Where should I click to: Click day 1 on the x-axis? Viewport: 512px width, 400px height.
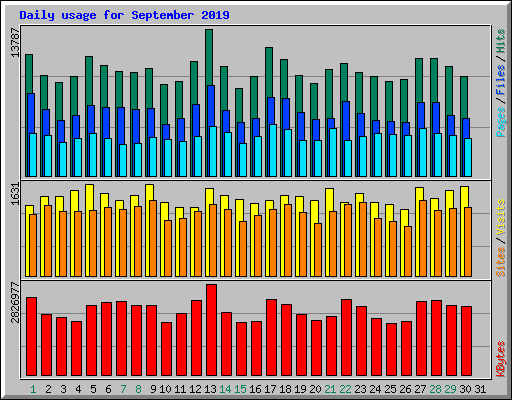coord(33,389)
